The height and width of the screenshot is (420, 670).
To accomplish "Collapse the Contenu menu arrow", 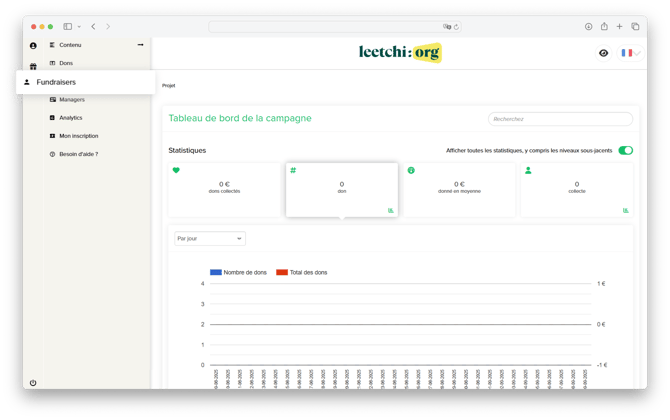I will point(141,45).
